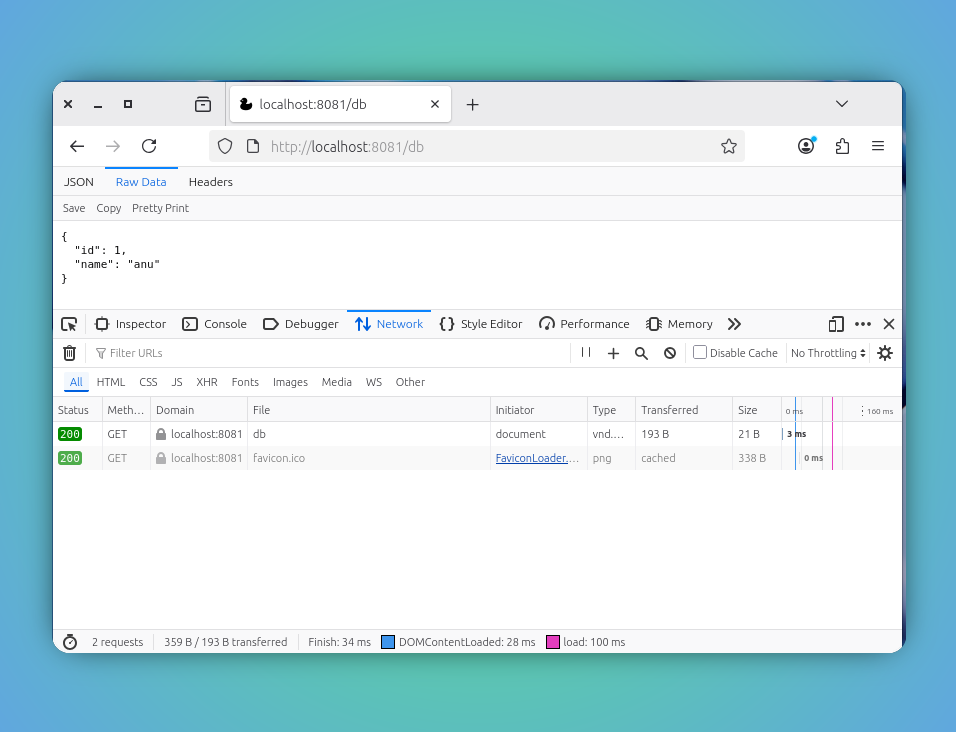Filter requests by XHR type
This screenshot has width=956, height=732.
207,382
